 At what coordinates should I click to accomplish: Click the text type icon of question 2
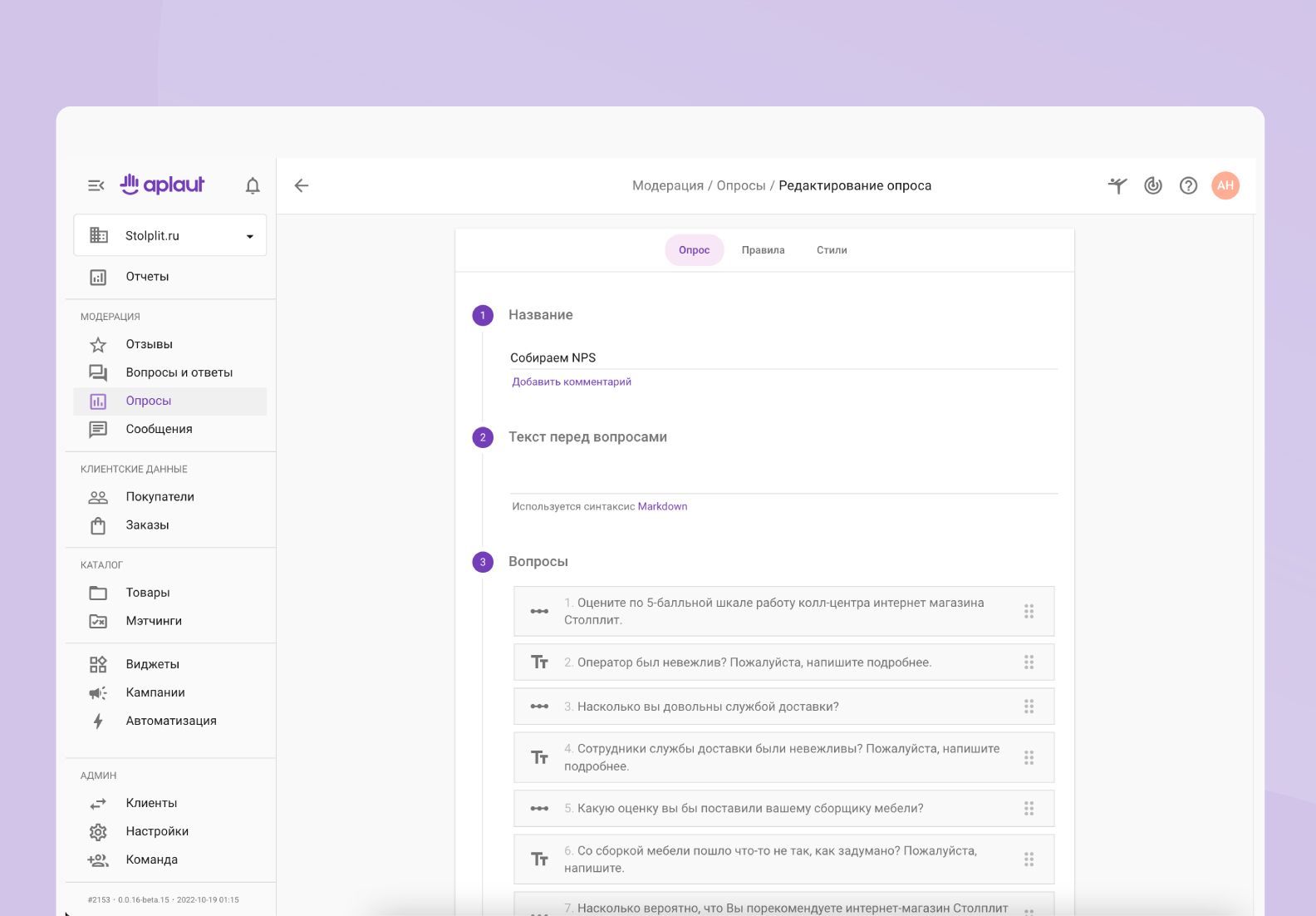pyautogui.click(x=539, y=662)
